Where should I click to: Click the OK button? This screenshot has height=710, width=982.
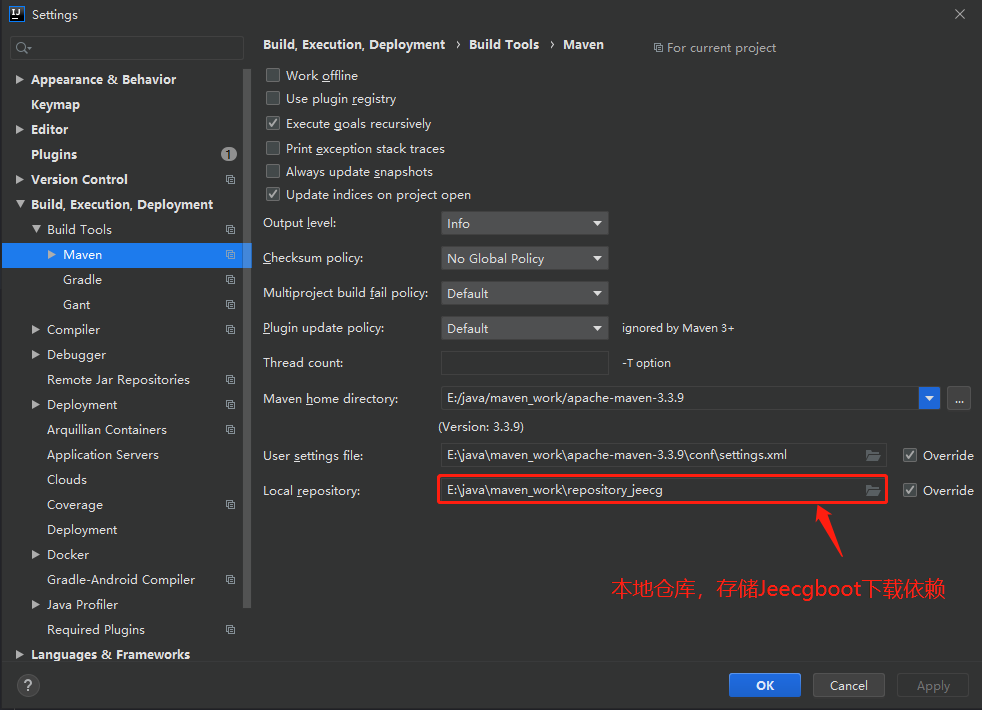click(765, 685)
